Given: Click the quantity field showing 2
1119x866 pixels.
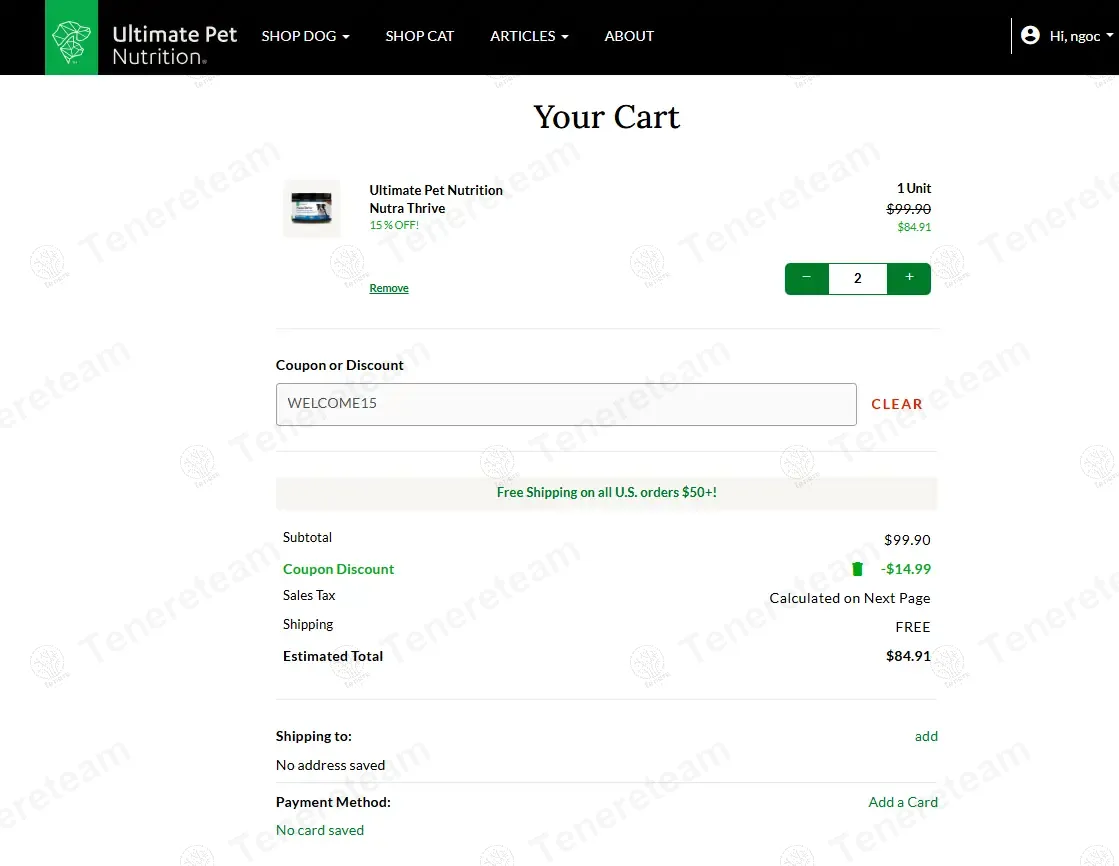Looking at the screenshot, I should [x=857, y=279].
